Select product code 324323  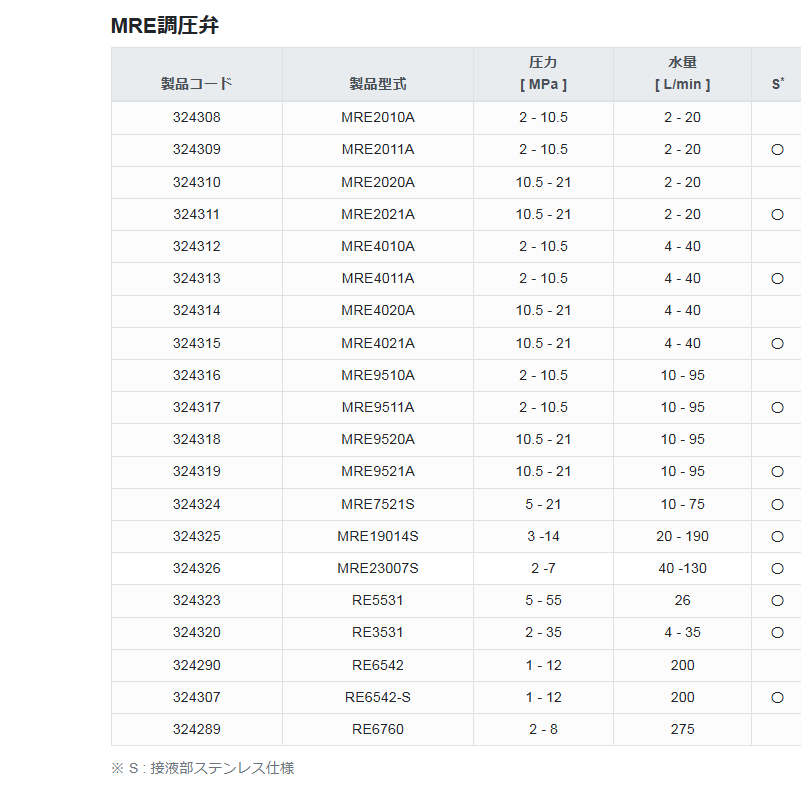click(x=196, y=600)
